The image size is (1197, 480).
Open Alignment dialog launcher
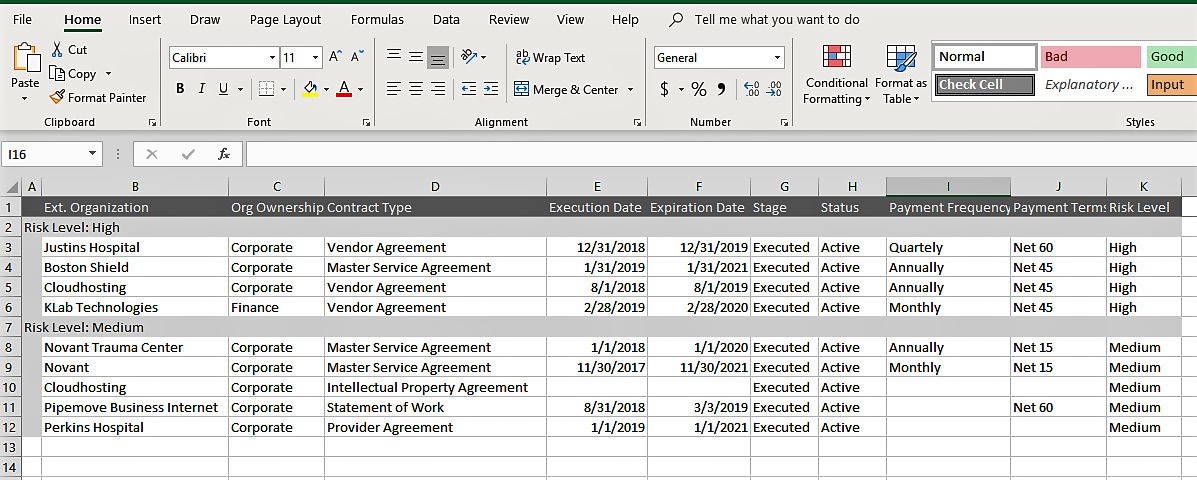click(x=636, y=122)
